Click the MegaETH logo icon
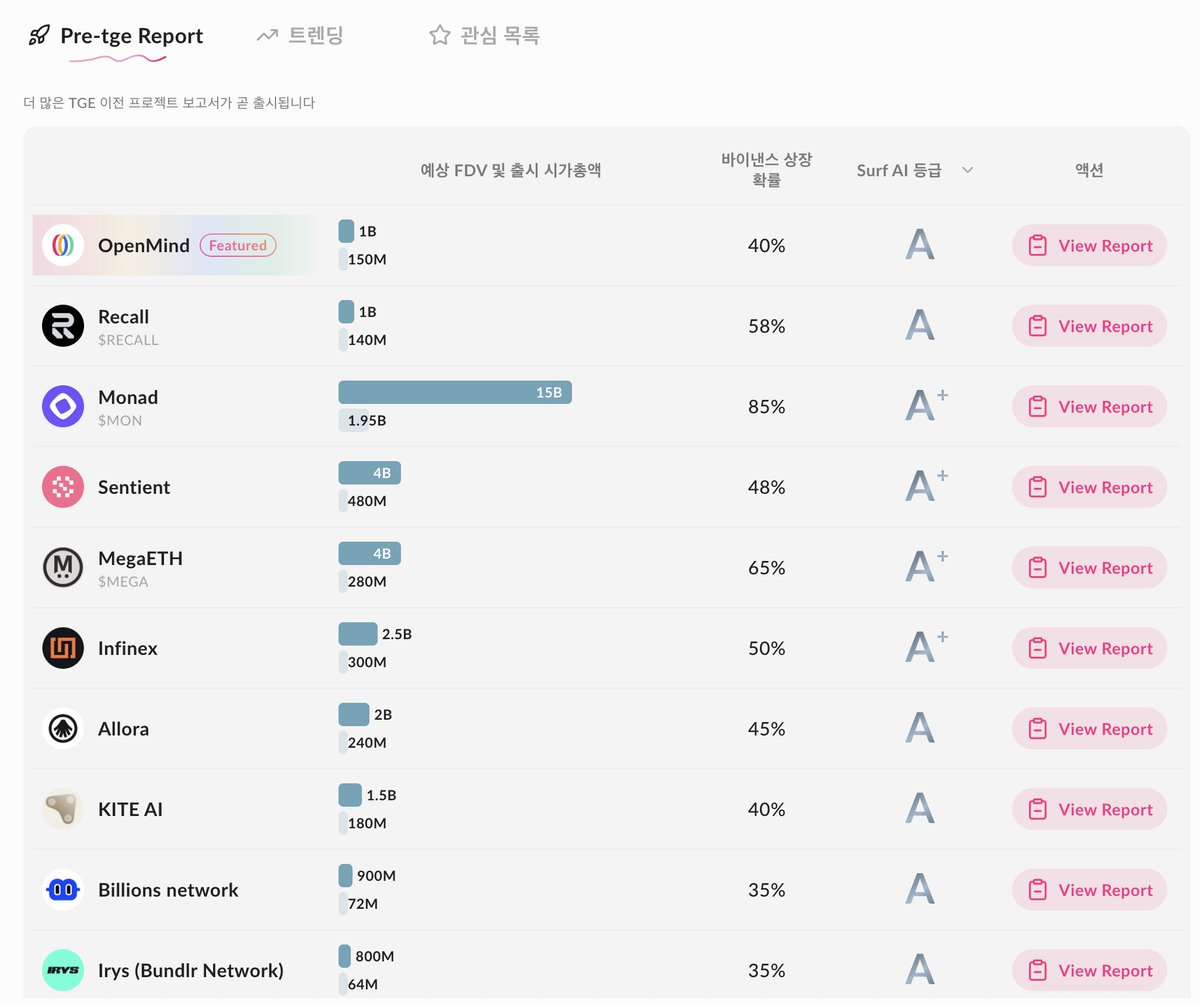Image resolution: width=1200 pixels, height=1004 pixels. tap(63, 568)
